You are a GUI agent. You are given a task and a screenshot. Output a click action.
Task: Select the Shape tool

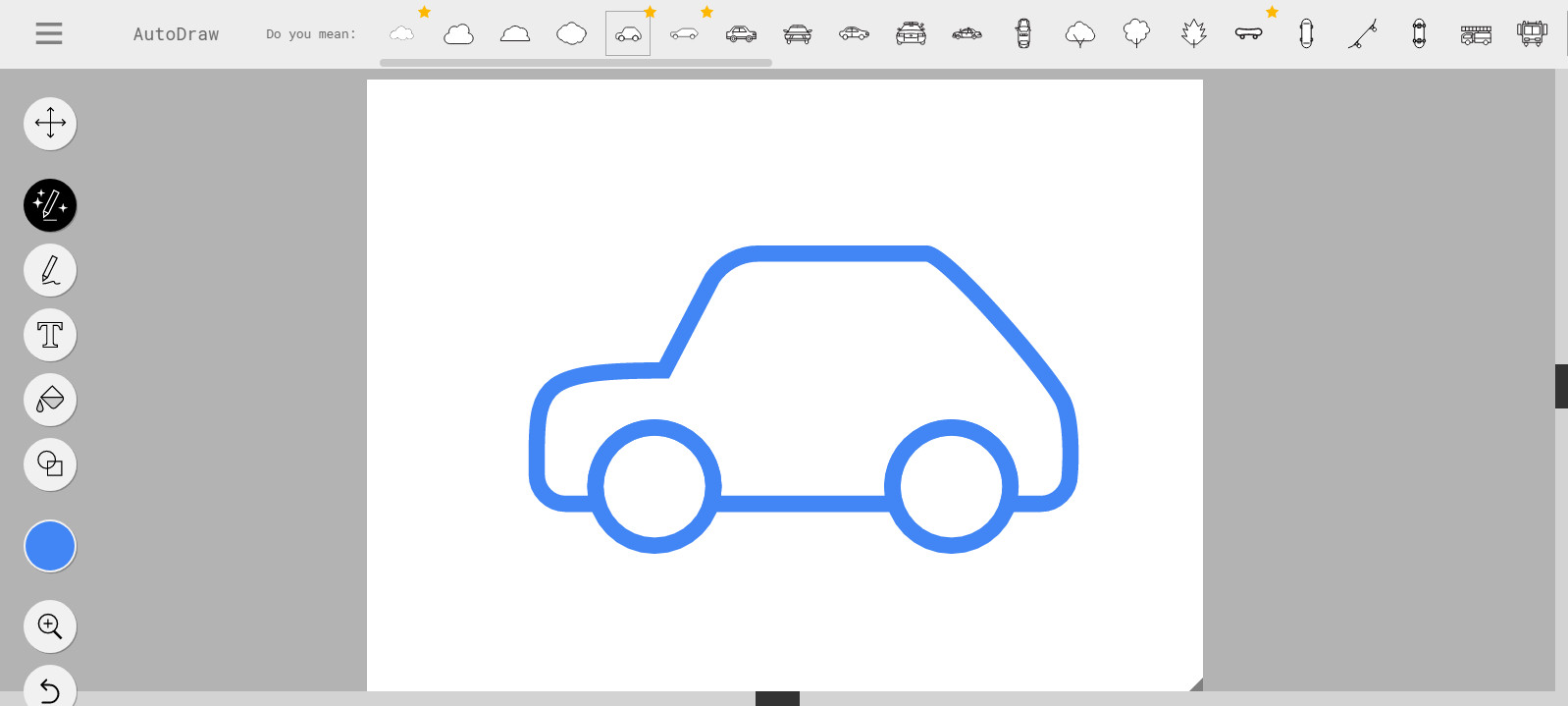coord(50,464)
